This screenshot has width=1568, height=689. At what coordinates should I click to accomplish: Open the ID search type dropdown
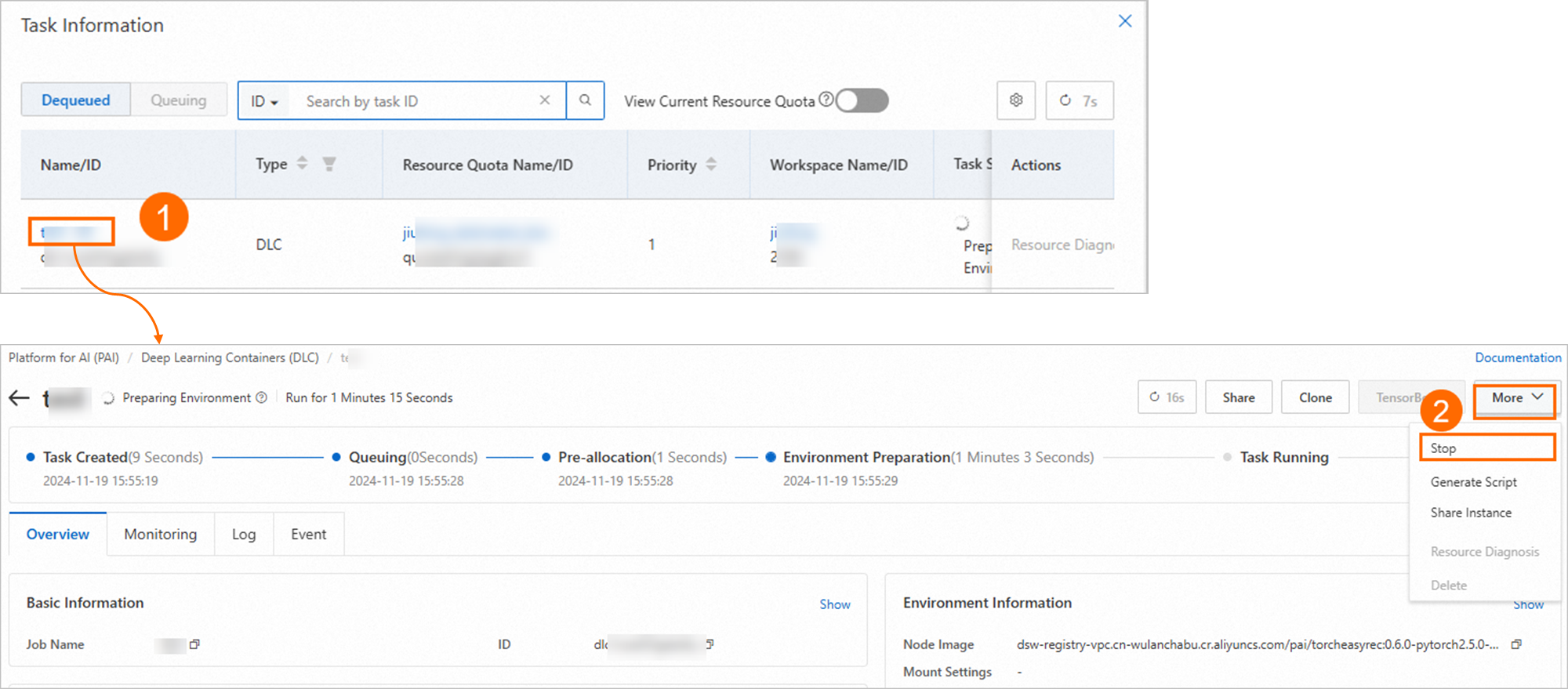point(264,101)
